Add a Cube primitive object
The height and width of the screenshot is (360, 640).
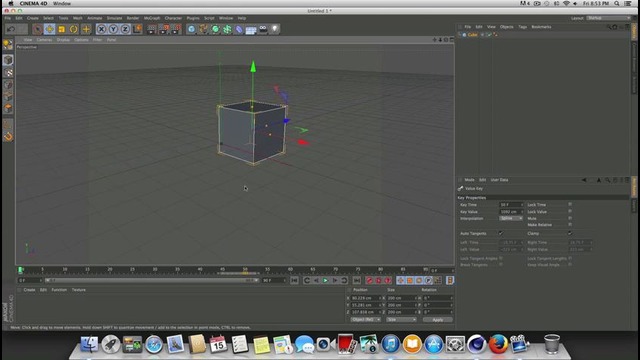pos(191,29)
